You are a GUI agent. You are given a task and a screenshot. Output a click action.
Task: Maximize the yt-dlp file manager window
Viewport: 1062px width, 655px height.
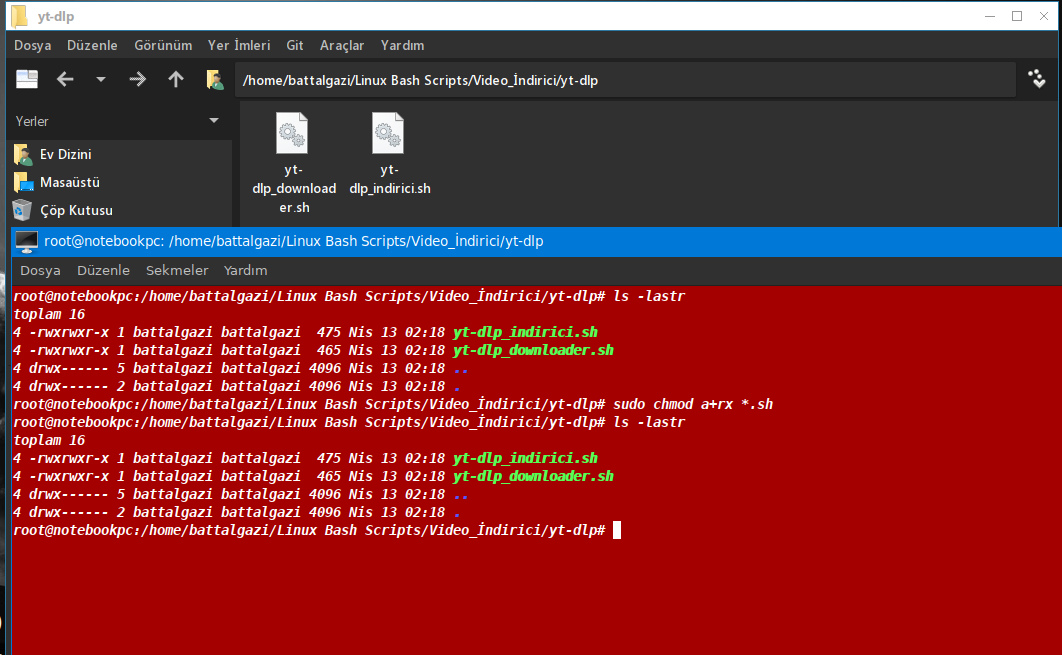(1017, 16)
